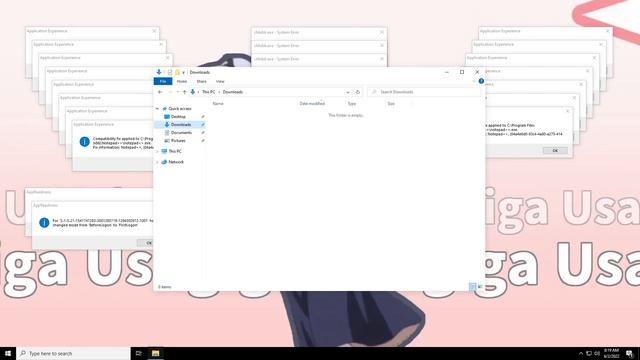
Task: Click the Properties icon in quick access toolbar
Action: (170, 72)
